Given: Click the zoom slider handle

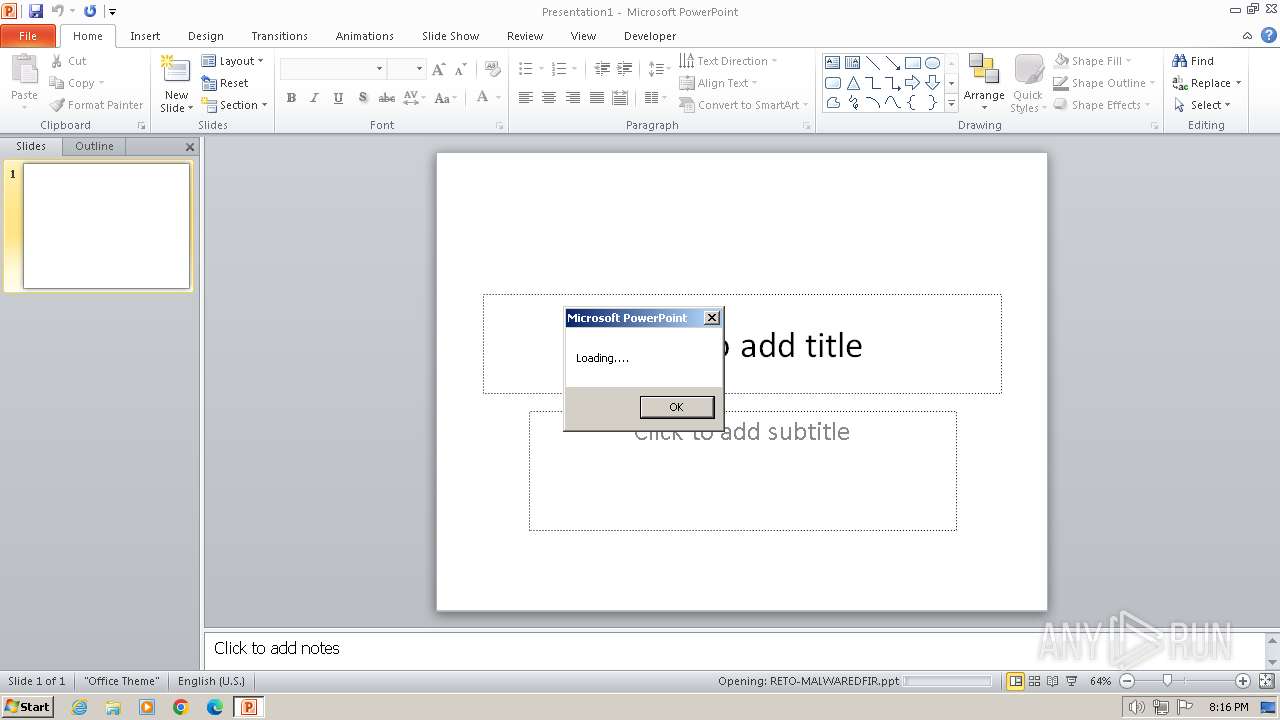Looking at the screenshot, I should tap(1167, 681).
